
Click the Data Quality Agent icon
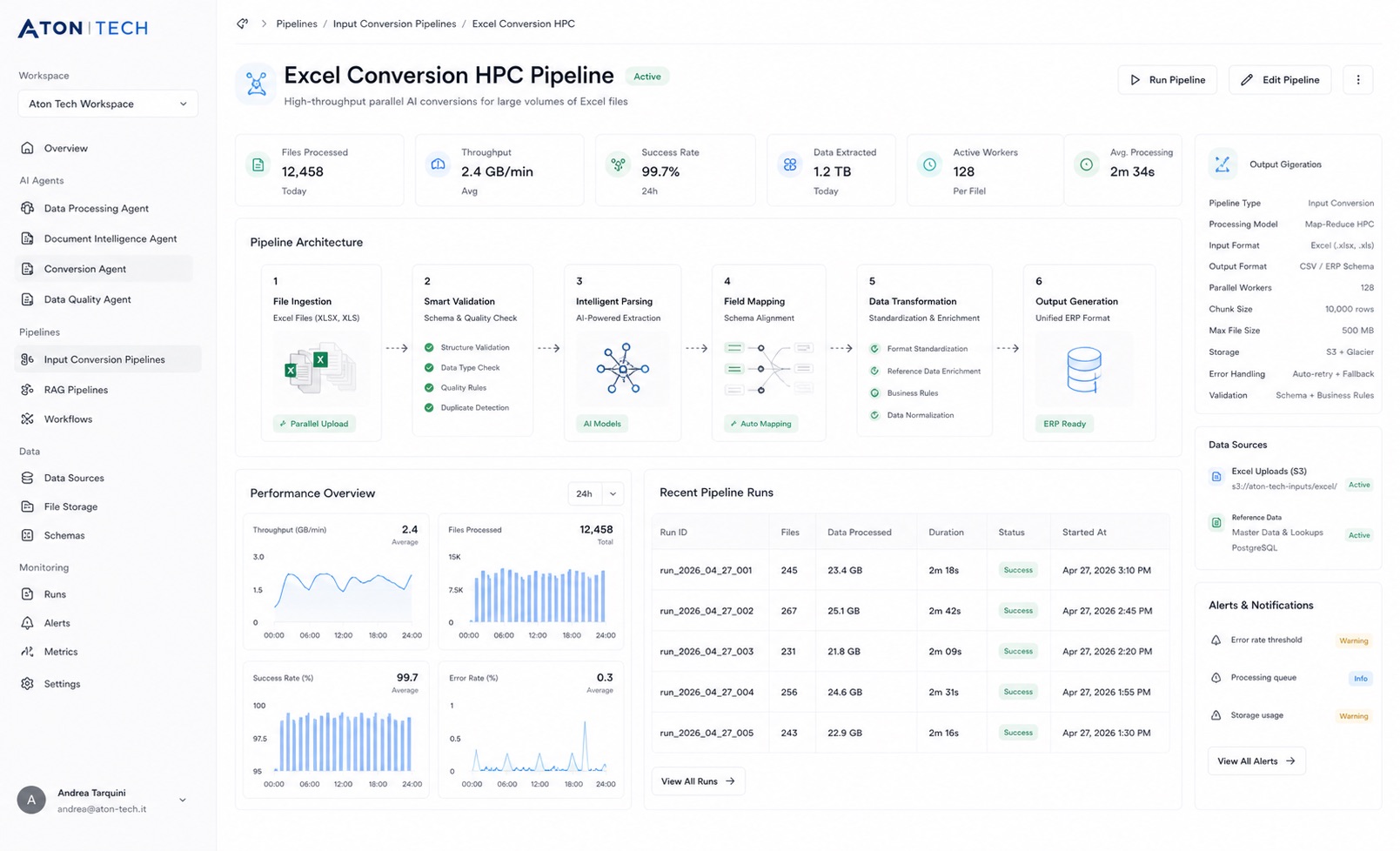click(x=27, y=299)
